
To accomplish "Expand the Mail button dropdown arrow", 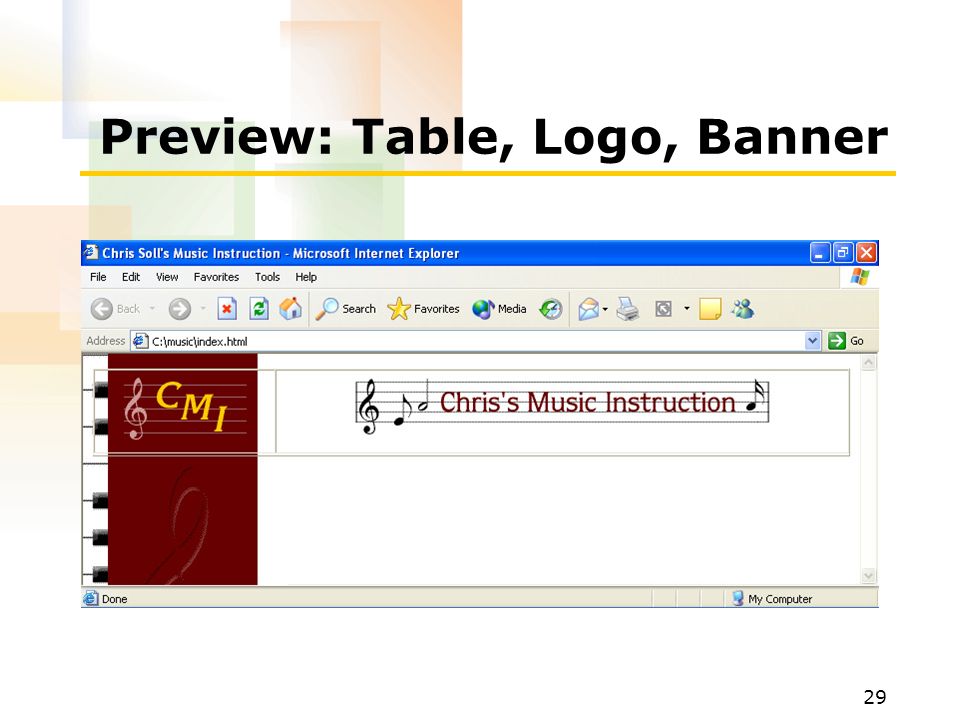I will click(x=605, y=309).
